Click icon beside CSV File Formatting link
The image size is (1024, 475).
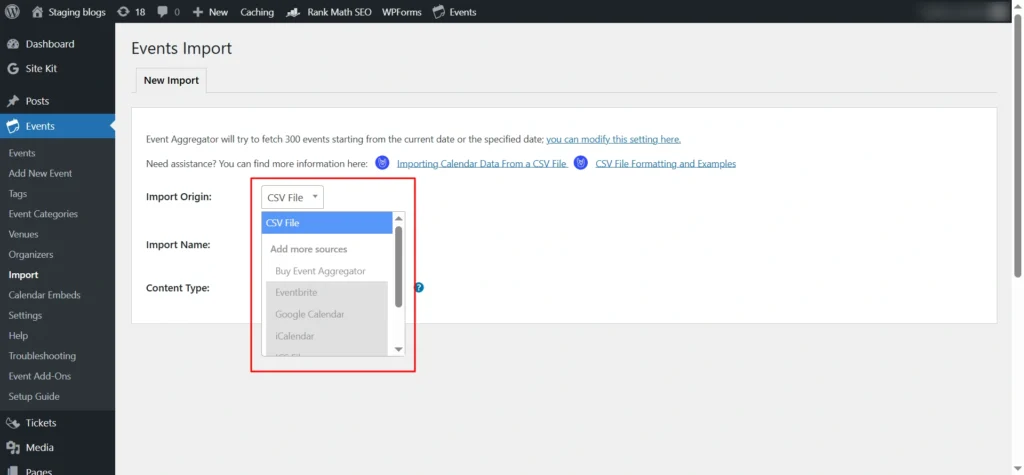(x=581, y=163)
